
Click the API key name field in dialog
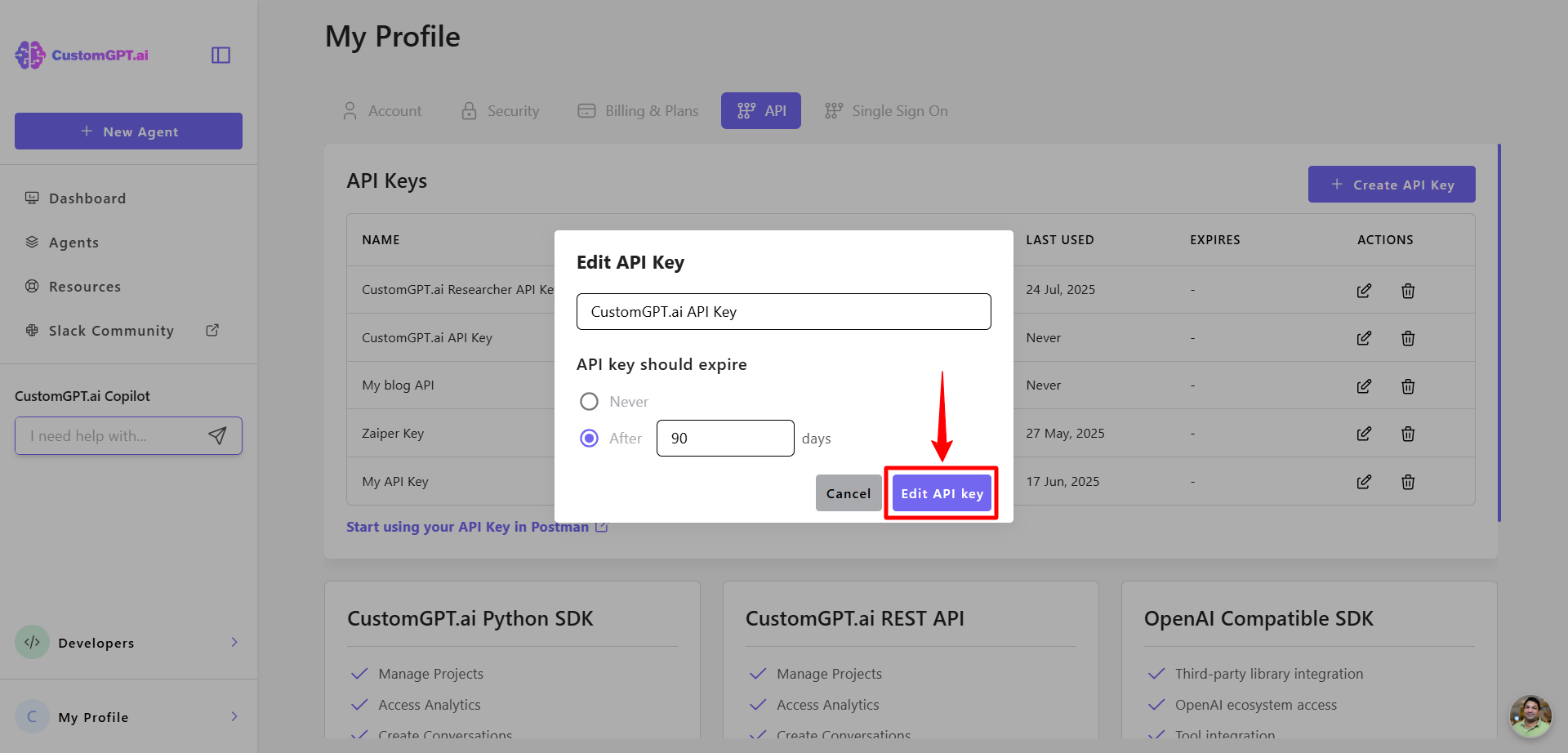tap(784, 312)
